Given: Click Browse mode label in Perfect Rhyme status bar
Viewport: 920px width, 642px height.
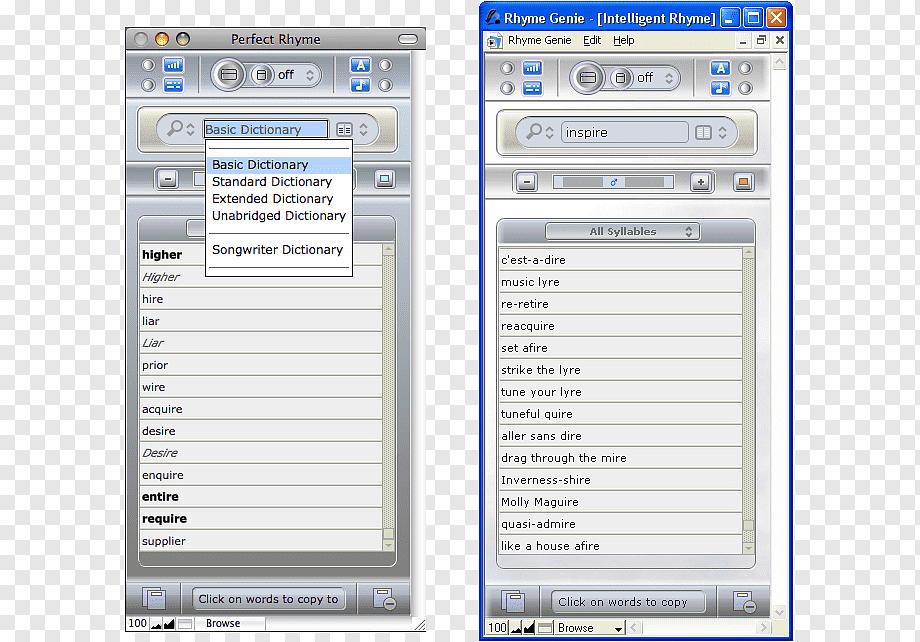Looking at the screenshot, I should click(223, 623).
